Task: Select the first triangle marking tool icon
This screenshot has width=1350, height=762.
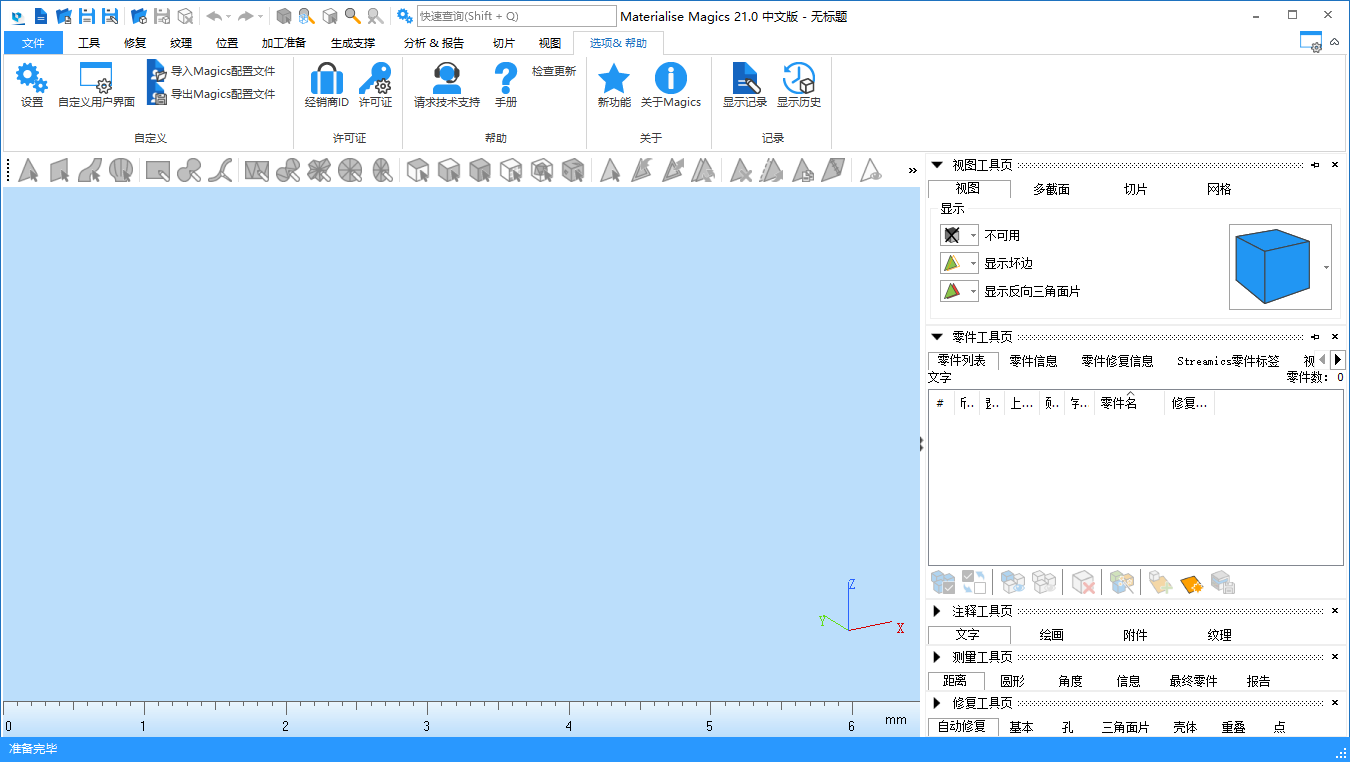Action: pos(29,171)
